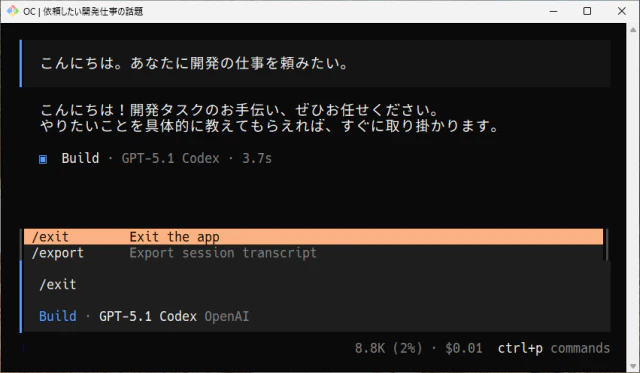Click the 8.8K (2%) token usage text
The height and width of the screenshot is (373, 640).
click(x=388, y=348)
